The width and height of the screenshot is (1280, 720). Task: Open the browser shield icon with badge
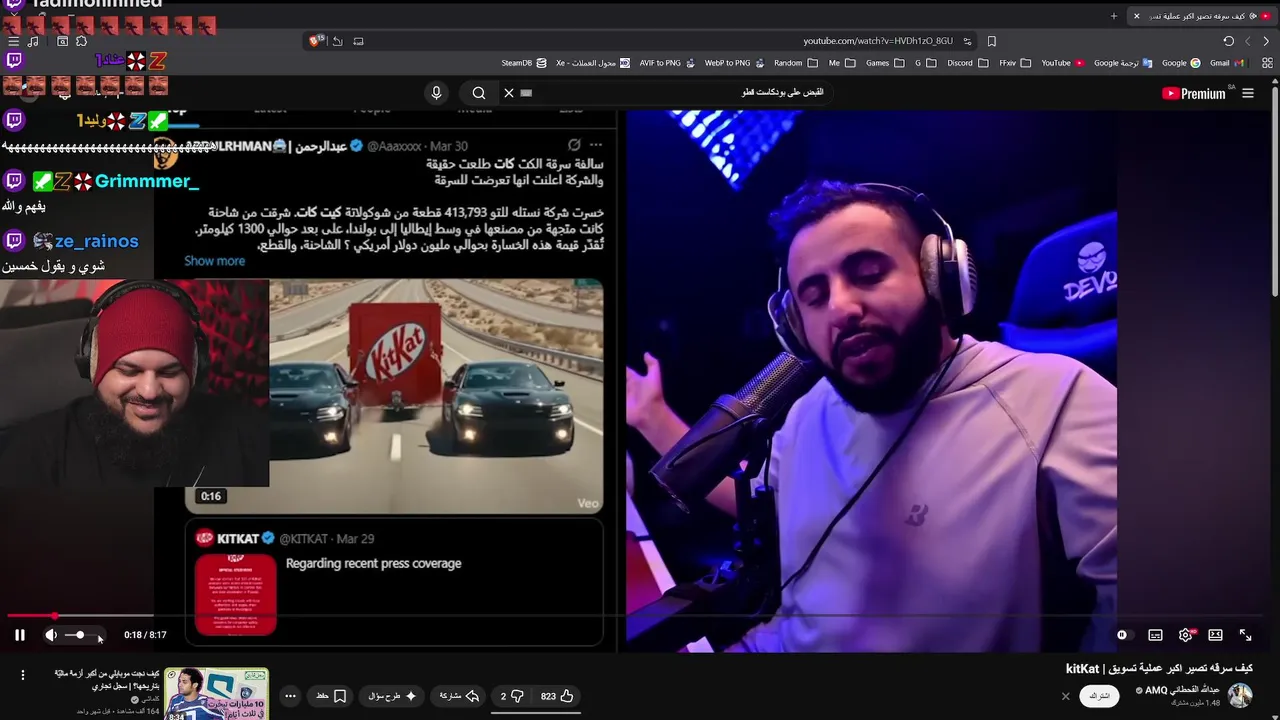tap(317, 41)
